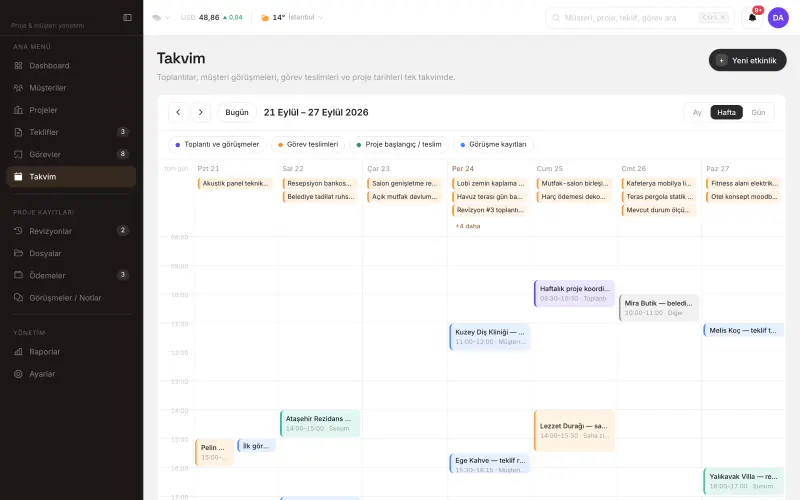
Task: Click the Bugün button
Action: pos(237,112)
